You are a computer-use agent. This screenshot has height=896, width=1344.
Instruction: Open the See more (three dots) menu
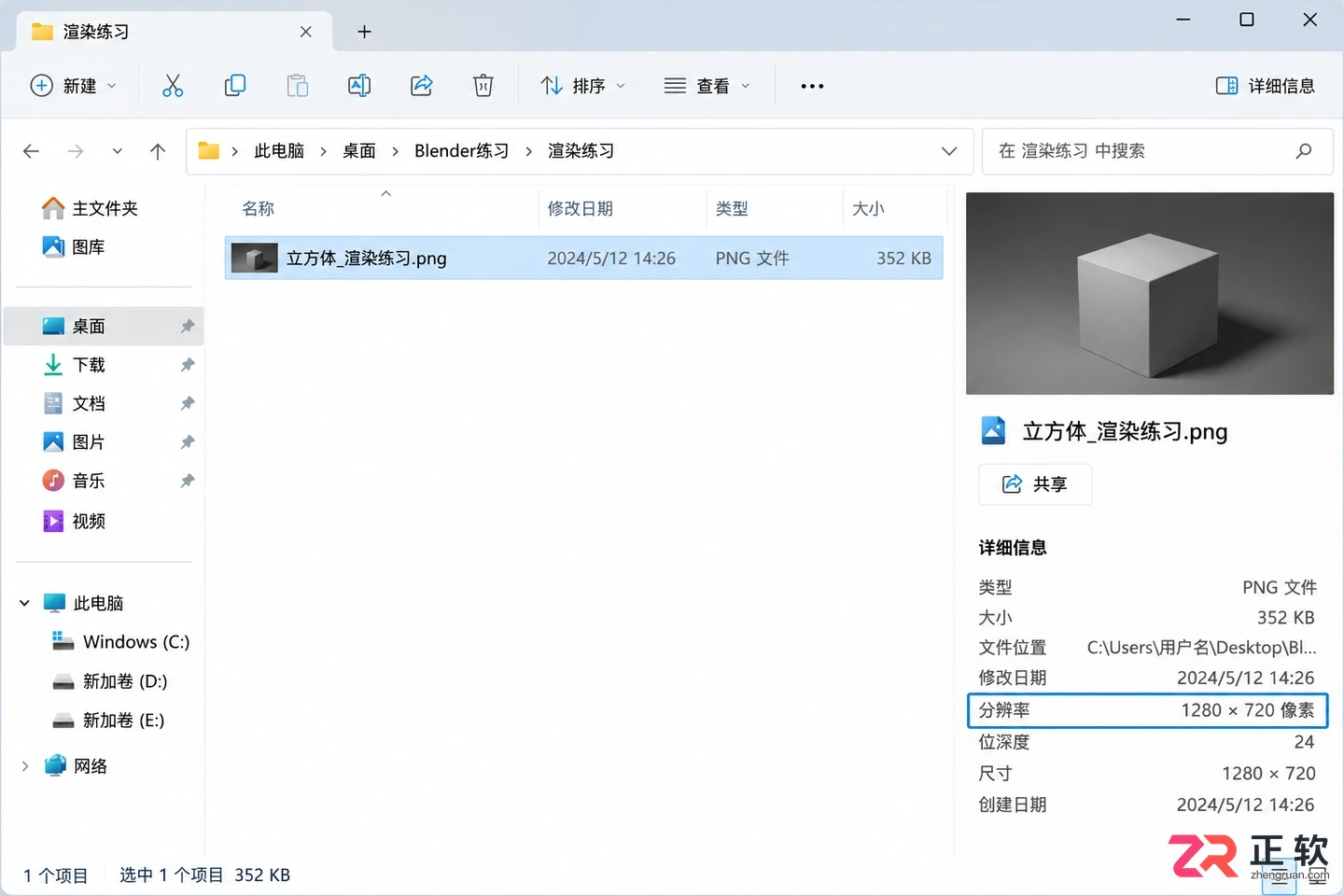pyautogui.click(x=812, y=86)
